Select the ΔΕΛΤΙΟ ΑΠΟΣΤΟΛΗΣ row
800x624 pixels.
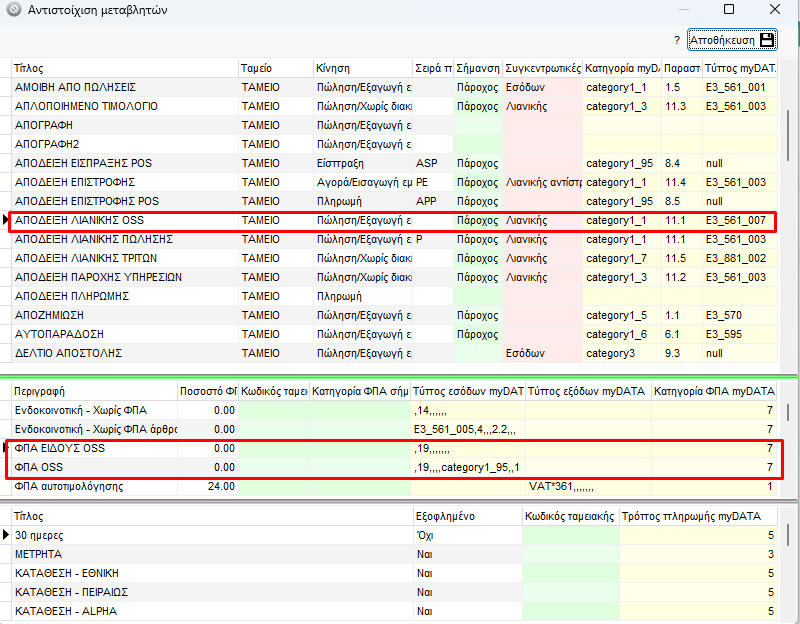pos(120,353)
